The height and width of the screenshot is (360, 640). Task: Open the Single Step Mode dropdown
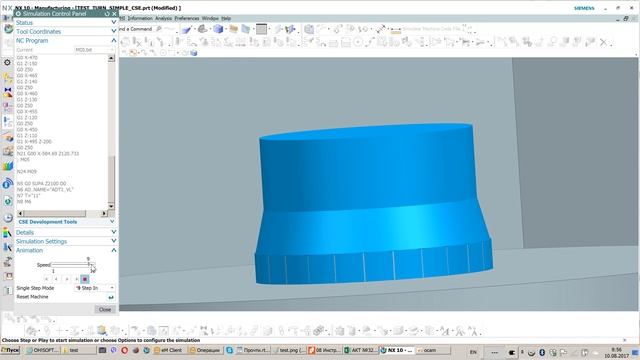pyautogui.click(x=95, y=288)
